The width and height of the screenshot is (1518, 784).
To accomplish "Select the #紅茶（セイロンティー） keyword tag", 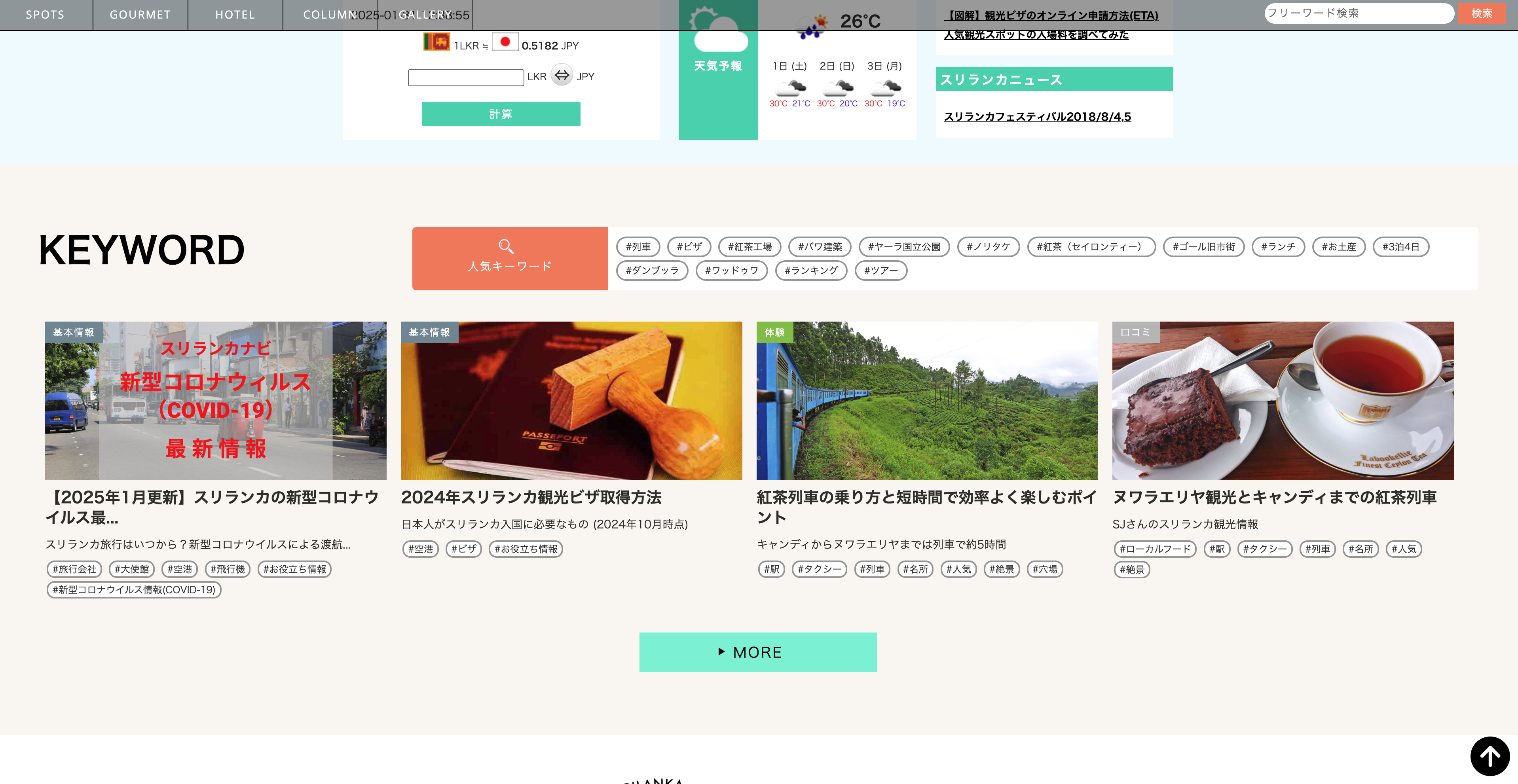I will pos(1091,247).
